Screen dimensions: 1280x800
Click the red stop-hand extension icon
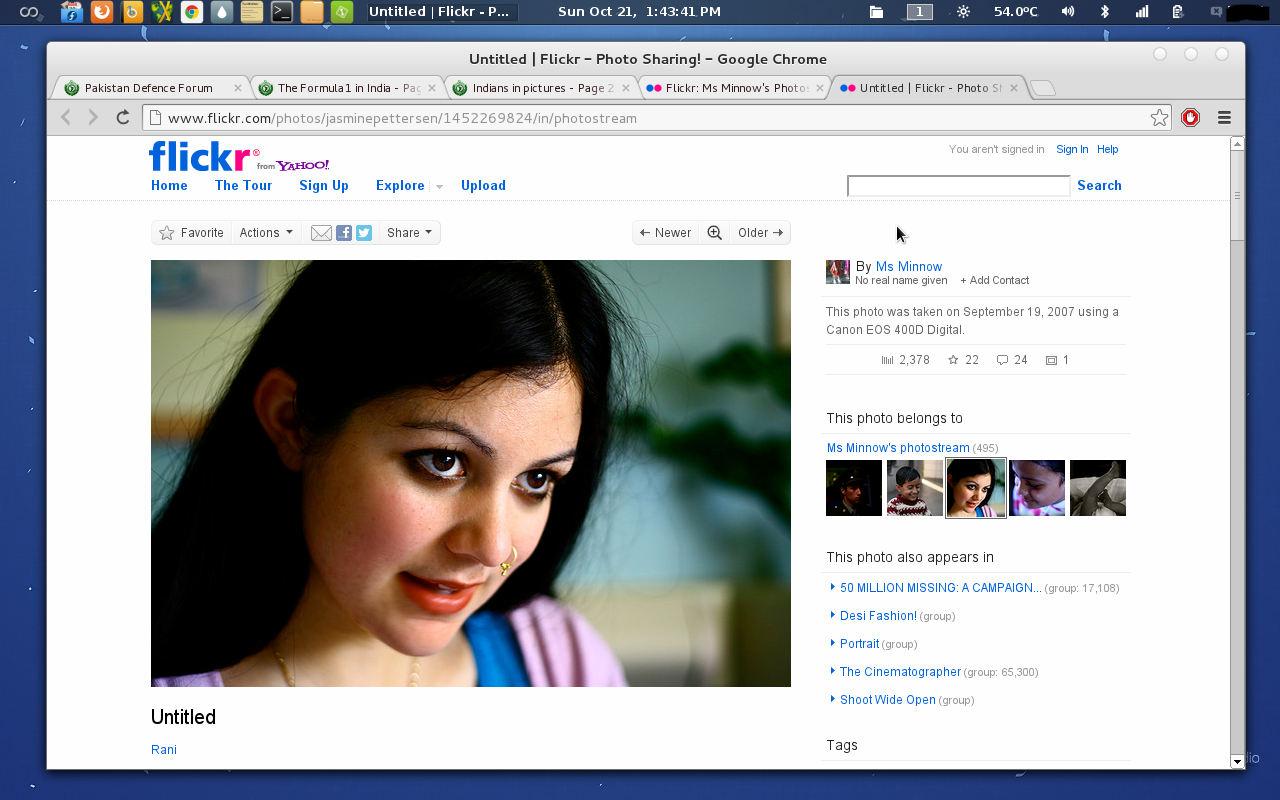(1190, 118)
